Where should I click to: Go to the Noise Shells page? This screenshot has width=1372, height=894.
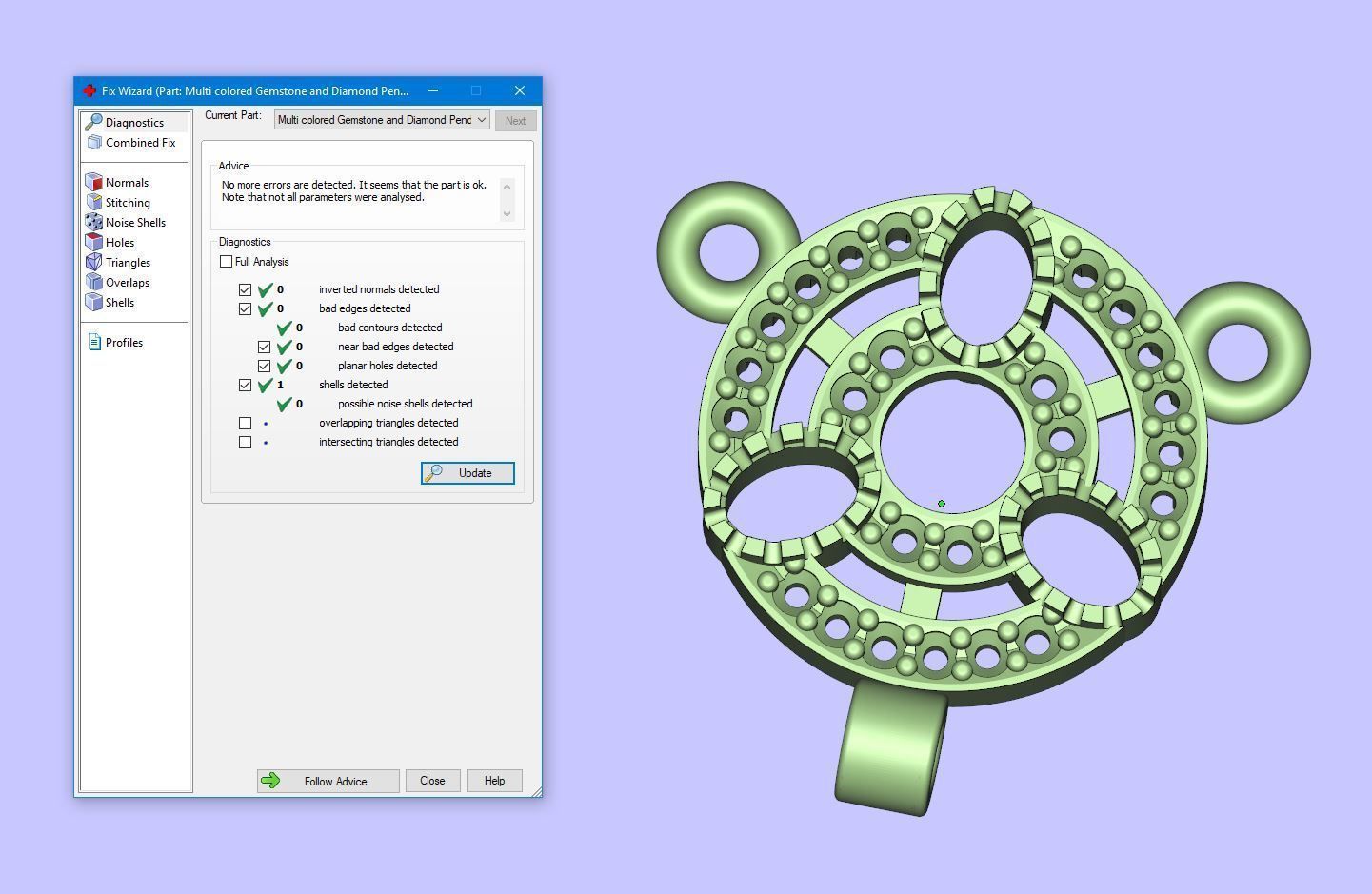pyautogui.click(x=135, y=222)
